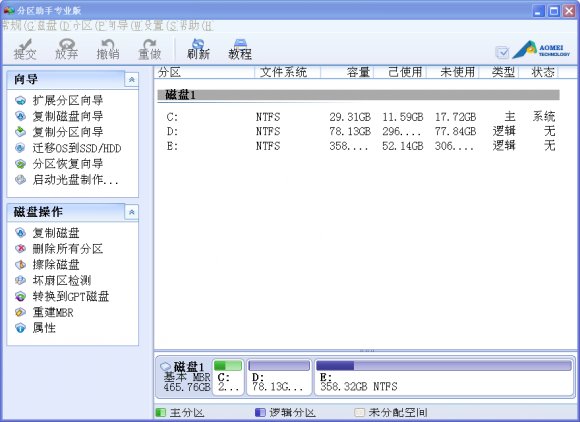Screen dimensions: 580x422
Task: Collapse the 向导 panel chevron
Action: coord(132,80)
